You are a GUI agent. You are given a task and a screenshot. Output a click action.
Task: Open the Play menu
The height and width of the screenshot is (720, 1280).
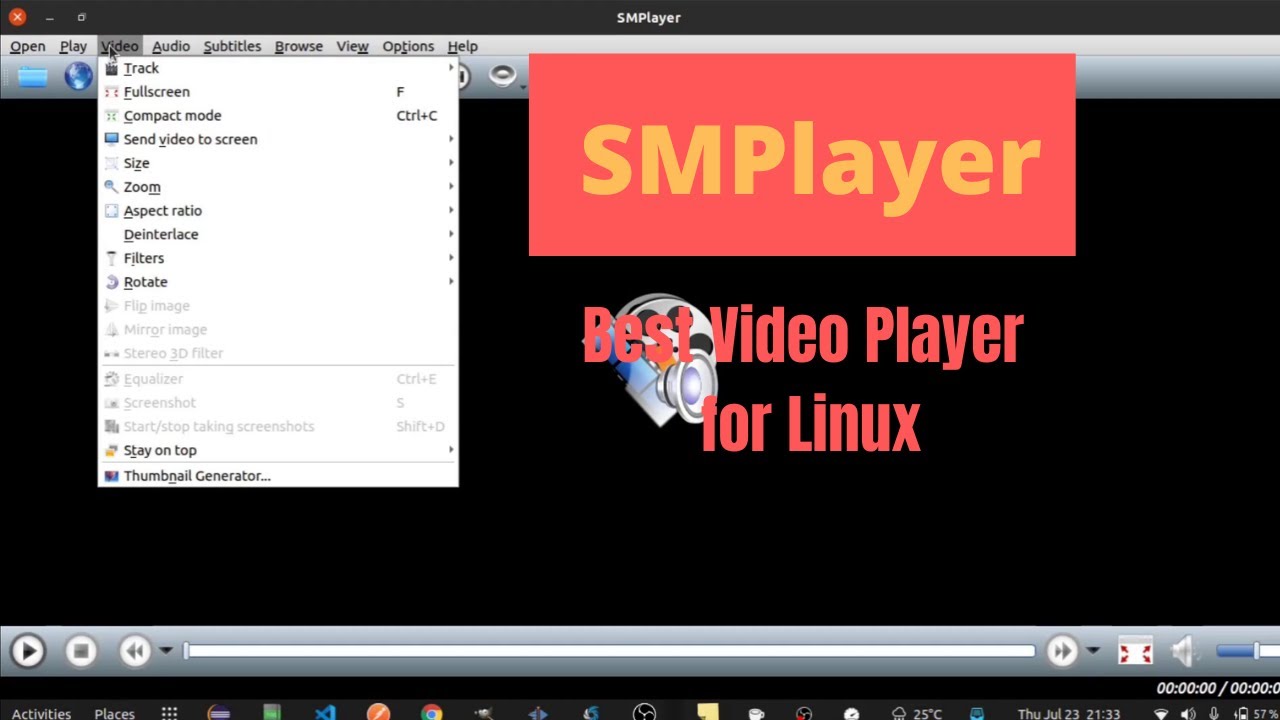pos(73,46)
